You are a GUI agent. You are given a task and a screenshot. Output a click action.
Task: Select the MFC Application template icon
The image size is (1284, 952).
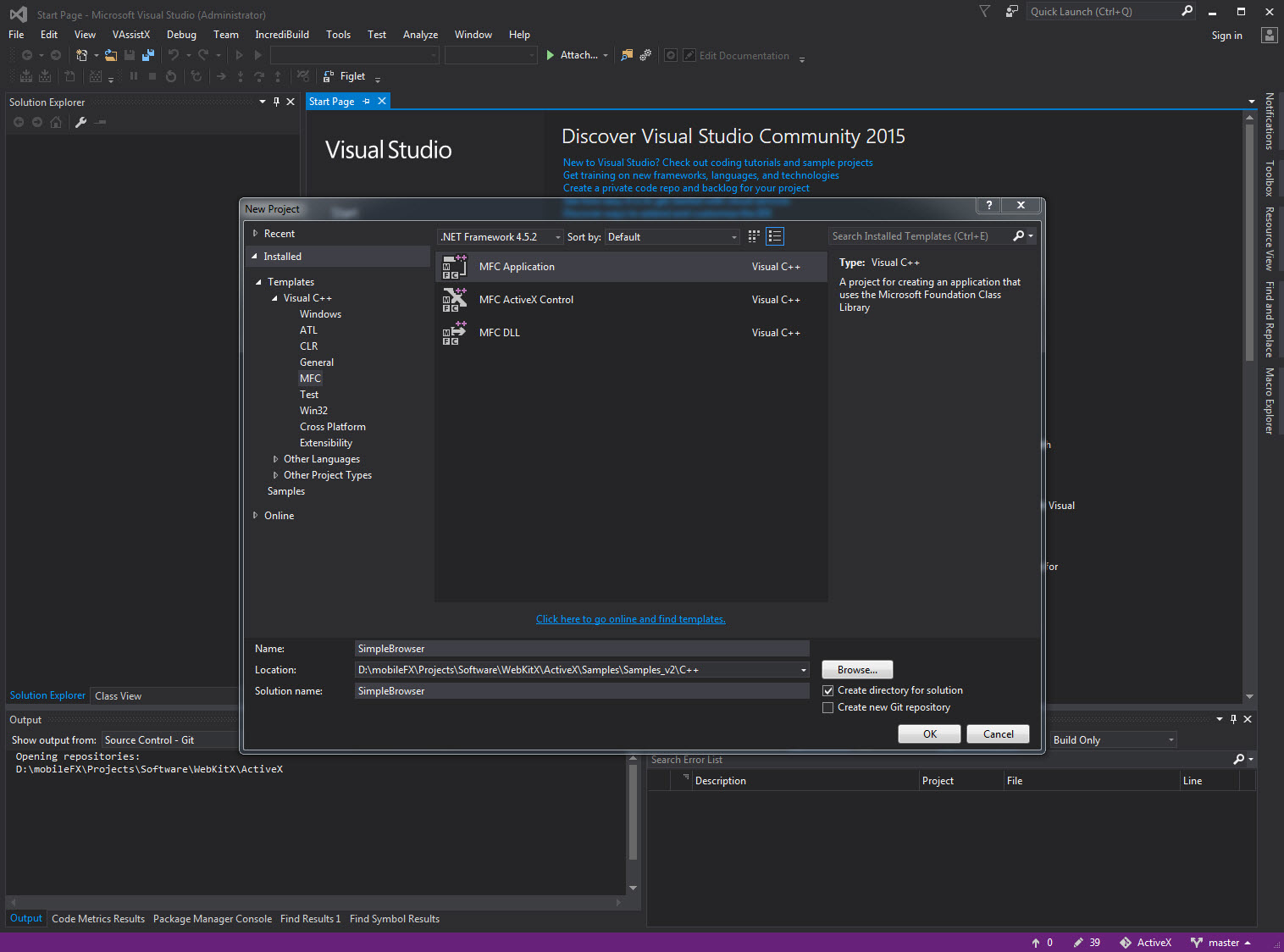(455, 266)
